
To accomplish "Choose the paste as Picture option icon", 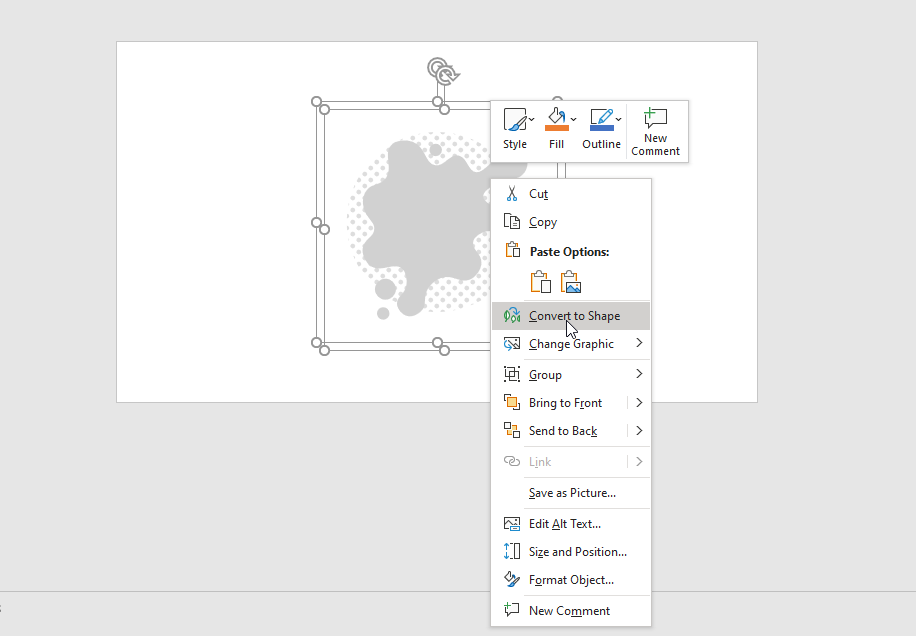I will pyautogui.click(x=571, y=282).
